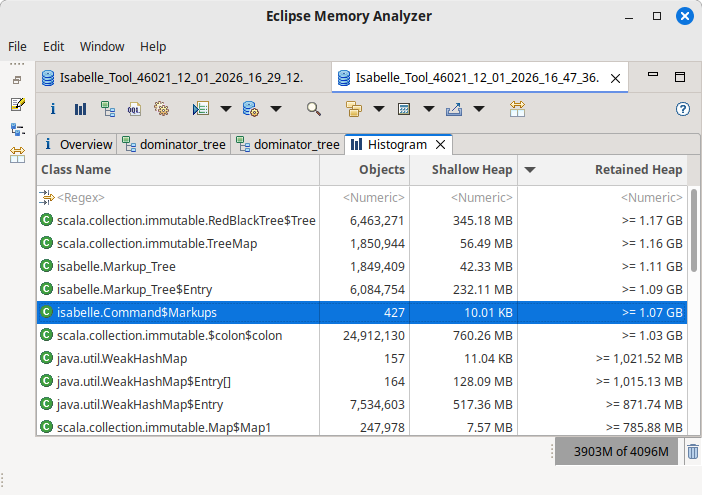Open the Window menu
This screenshot has height=495, width=702.
click(x=102, y=46)
